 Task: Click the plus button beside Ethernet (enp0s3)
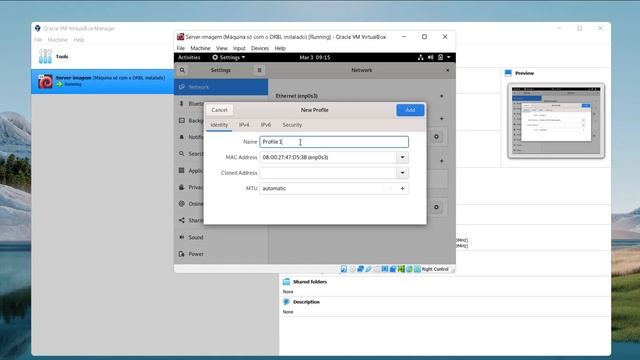point(442,96)
